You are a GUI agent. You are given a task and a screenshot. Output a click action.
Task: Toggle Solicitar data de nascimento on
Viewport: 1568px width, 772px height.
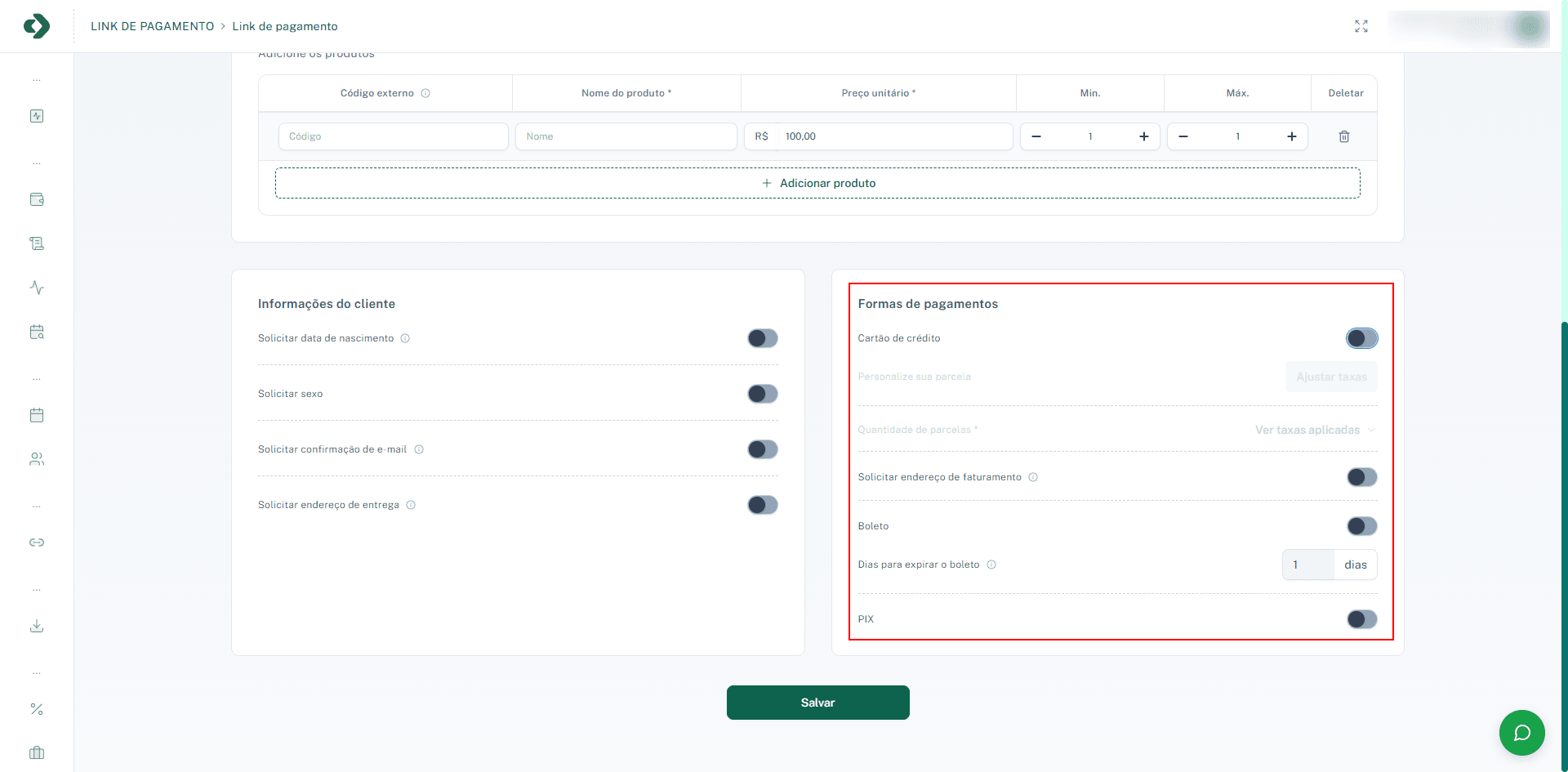click(762, 337)
